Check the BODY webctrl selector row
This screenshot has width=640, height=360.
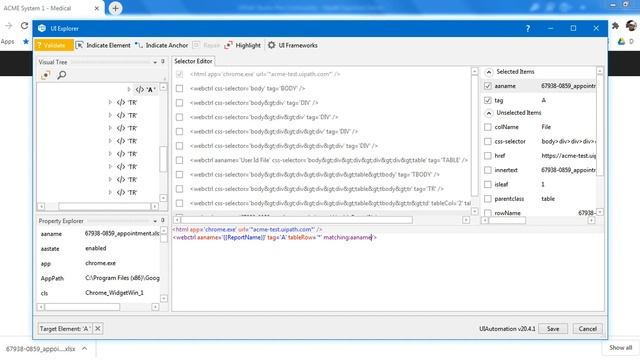(179, 89)
